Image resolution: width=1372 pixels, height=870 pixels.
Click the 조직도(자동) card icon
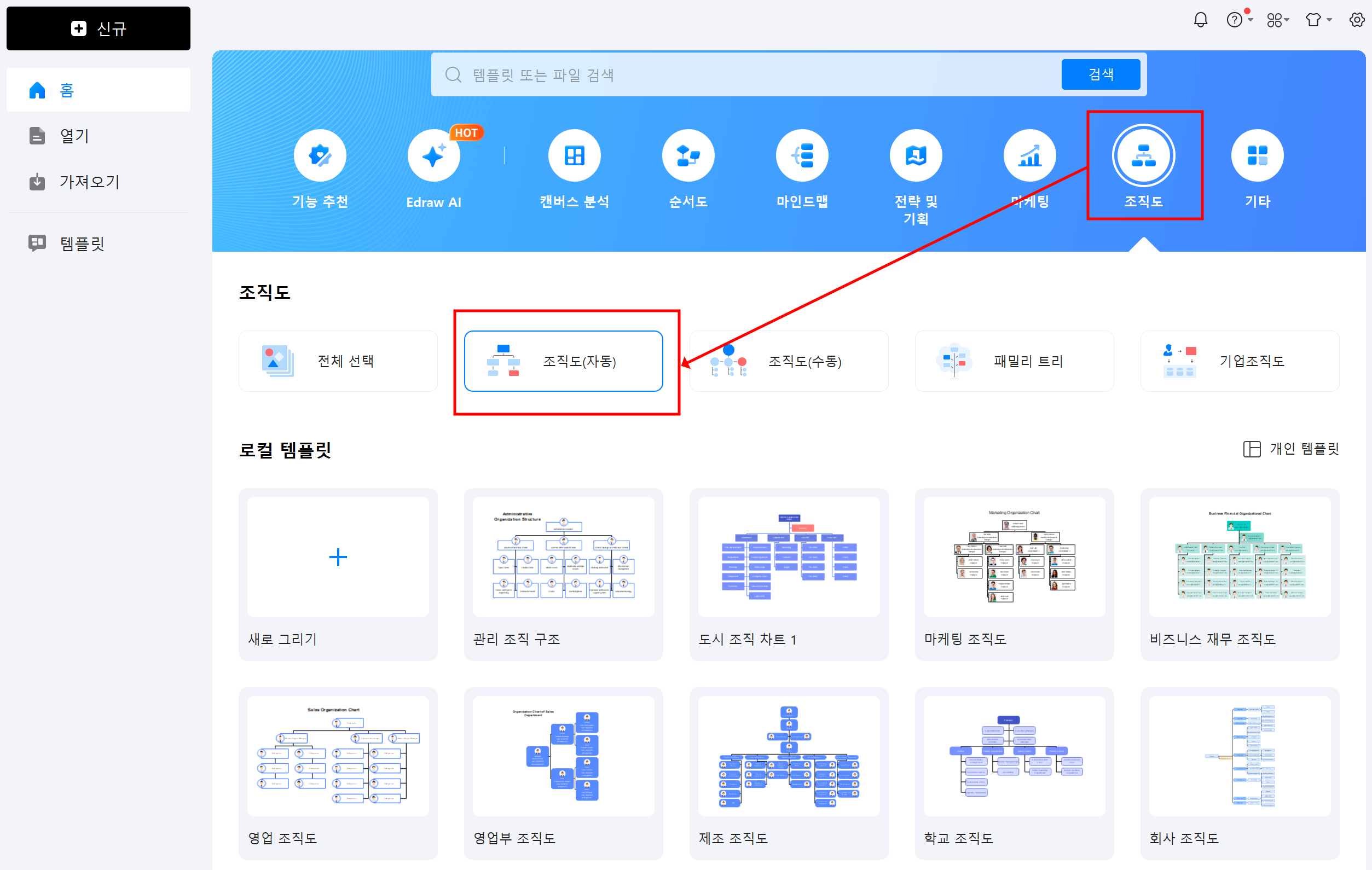tap(503, 361)
